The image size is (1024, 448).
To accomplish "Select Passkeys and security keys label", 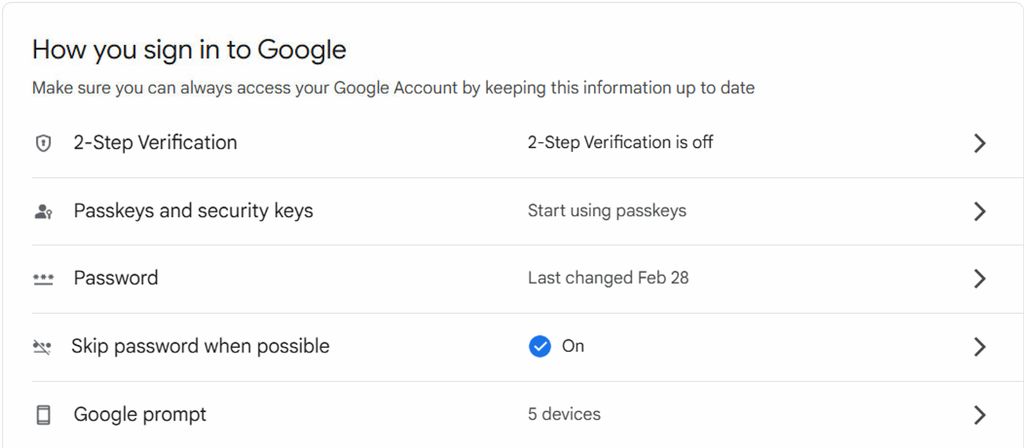I will (193, 211).
